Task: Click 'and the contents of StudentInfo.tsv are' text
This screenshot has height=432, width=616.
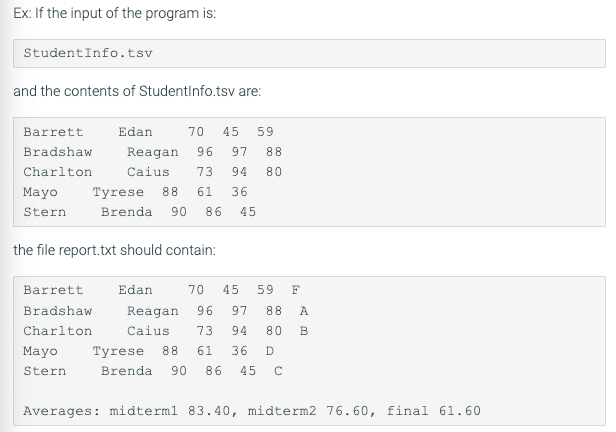Action: [137, 91]
